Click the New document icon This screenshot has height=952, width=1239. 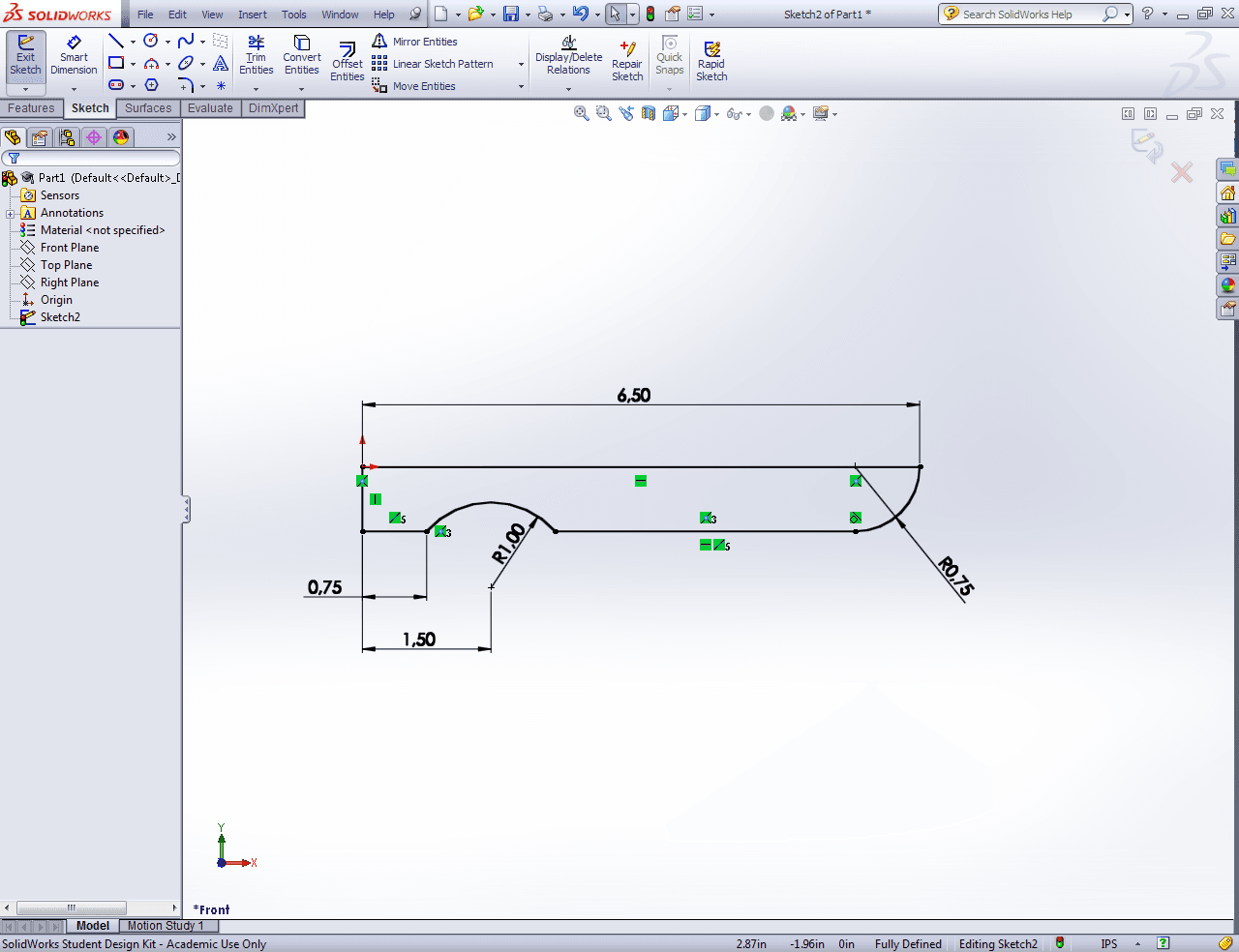pyautogui.click(x=440, y=14)
